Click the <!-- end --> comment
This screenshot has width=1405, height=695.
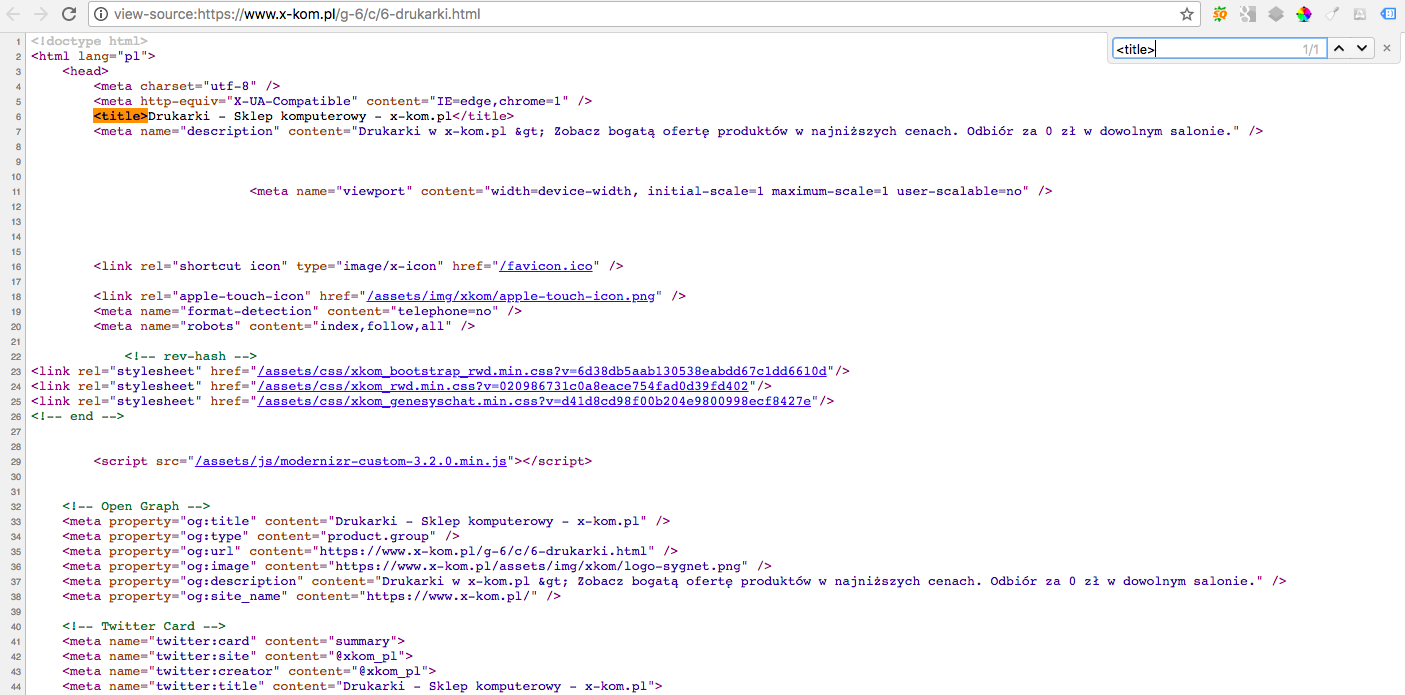(77, 416)
